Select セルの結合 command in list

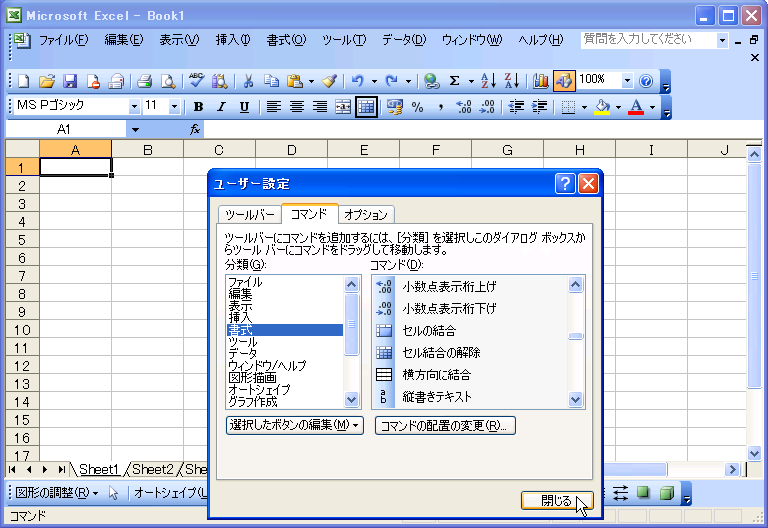tap(470, 331)
